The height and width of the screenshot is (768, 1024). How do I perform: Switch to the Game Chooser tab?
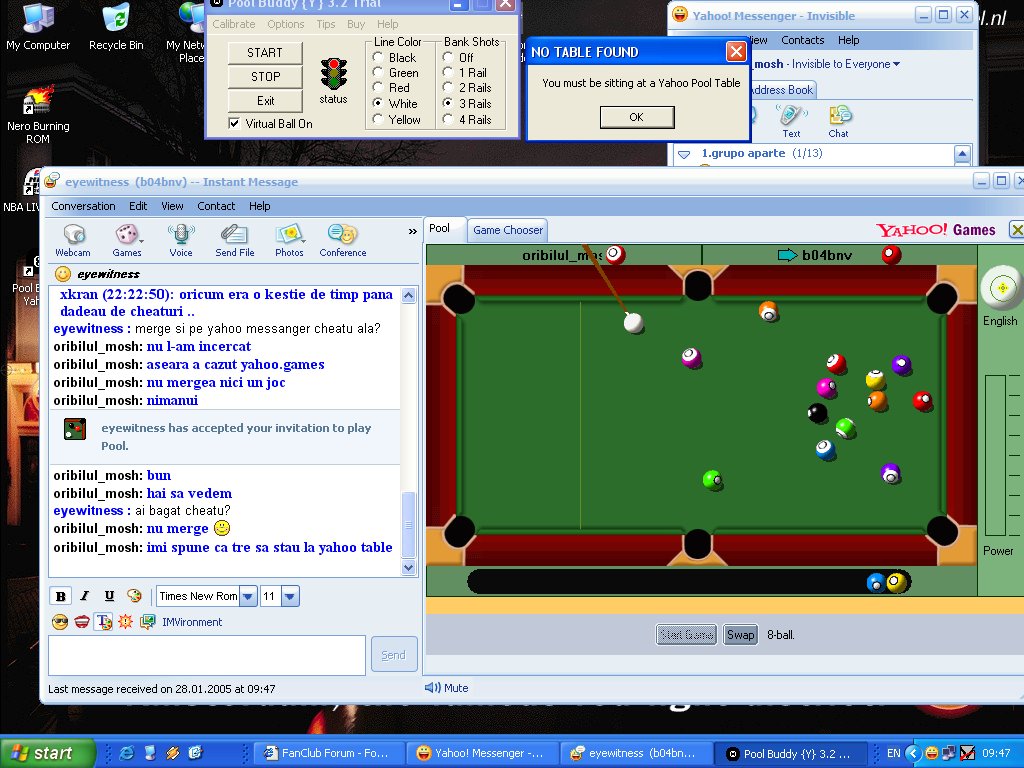508,230
